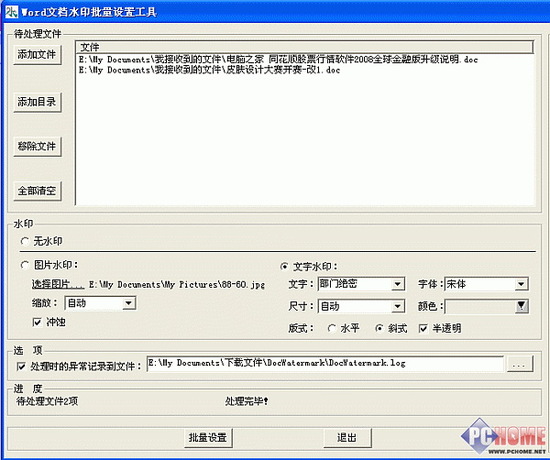The height and width of the screenshot is (460, 550).
Task: Open the 字体 font dropdown
Action: click(x=521, y=284)
